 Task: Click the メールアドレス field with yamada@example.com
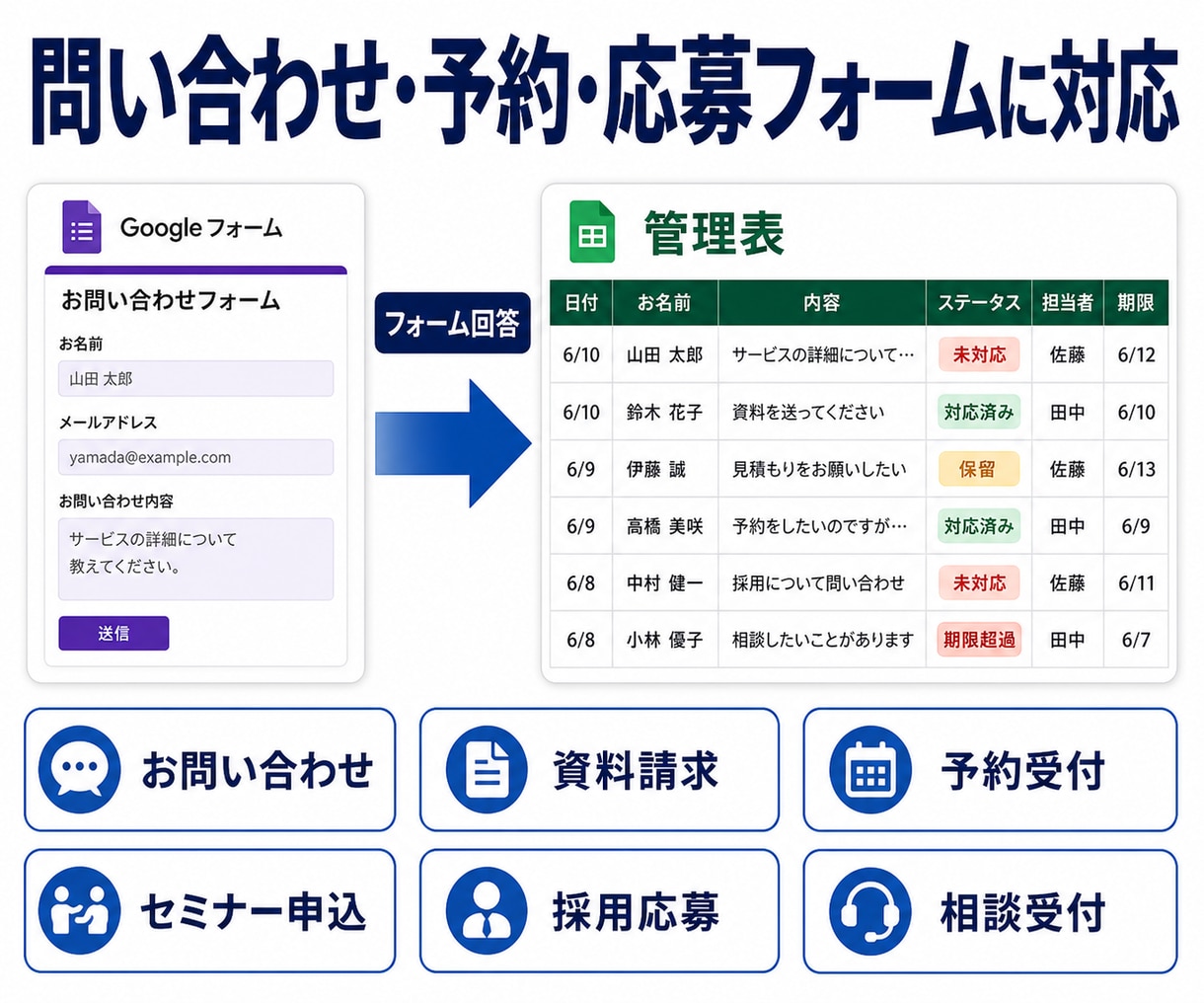[195, 457]
